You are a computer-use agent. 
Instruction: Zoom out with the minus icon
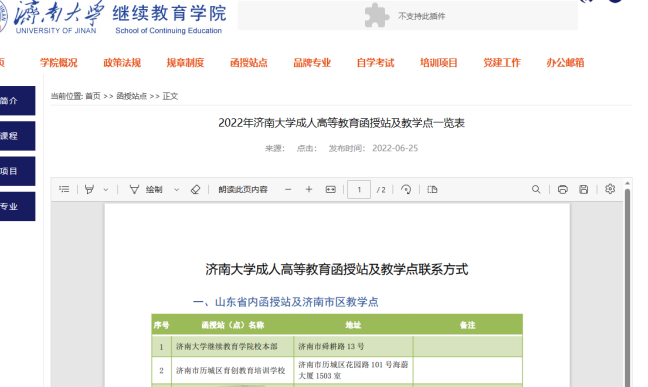coord(288,189)
